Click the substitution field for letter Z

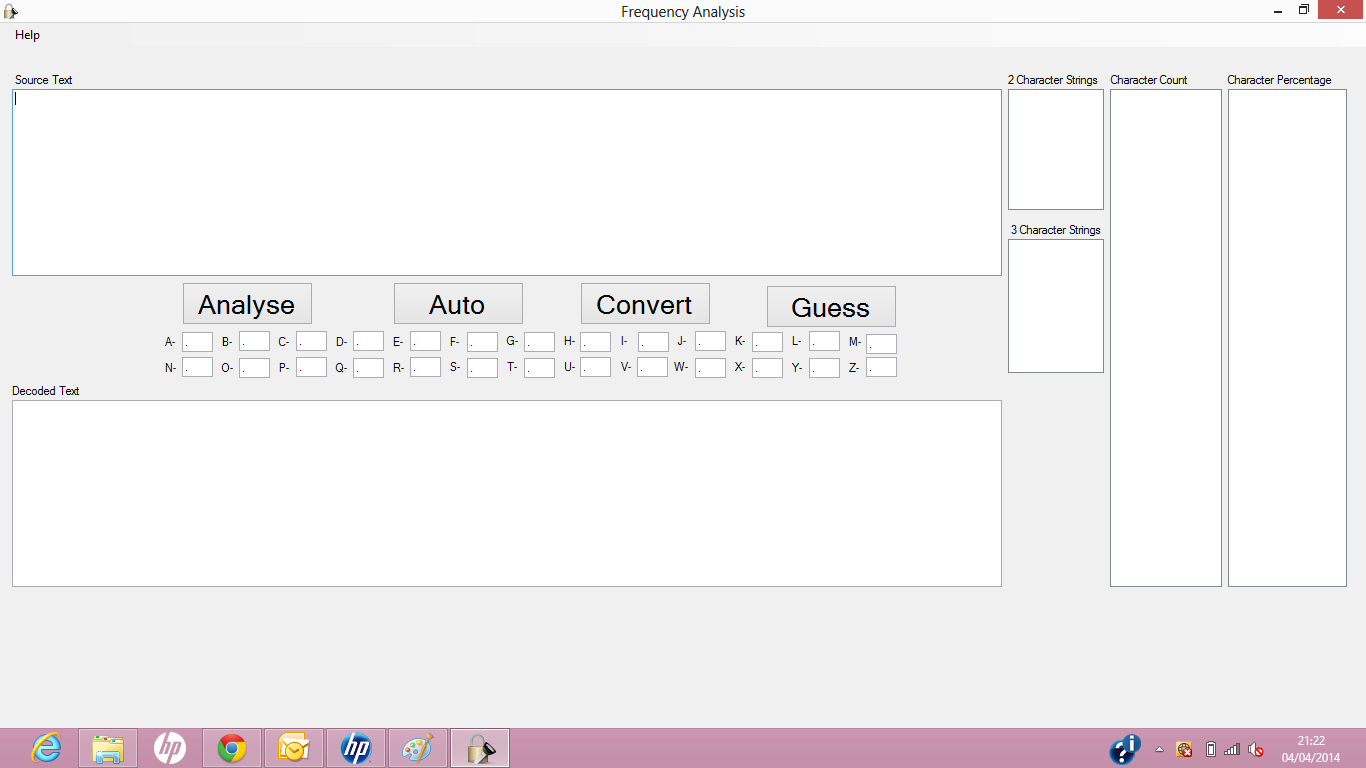tap(881, 367)
